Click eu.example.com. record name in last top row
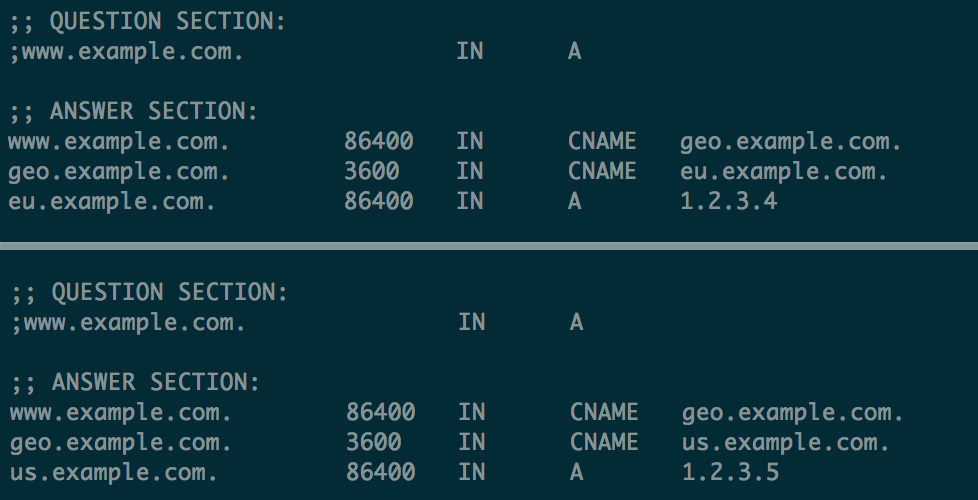978x500 pixels. 112,202
